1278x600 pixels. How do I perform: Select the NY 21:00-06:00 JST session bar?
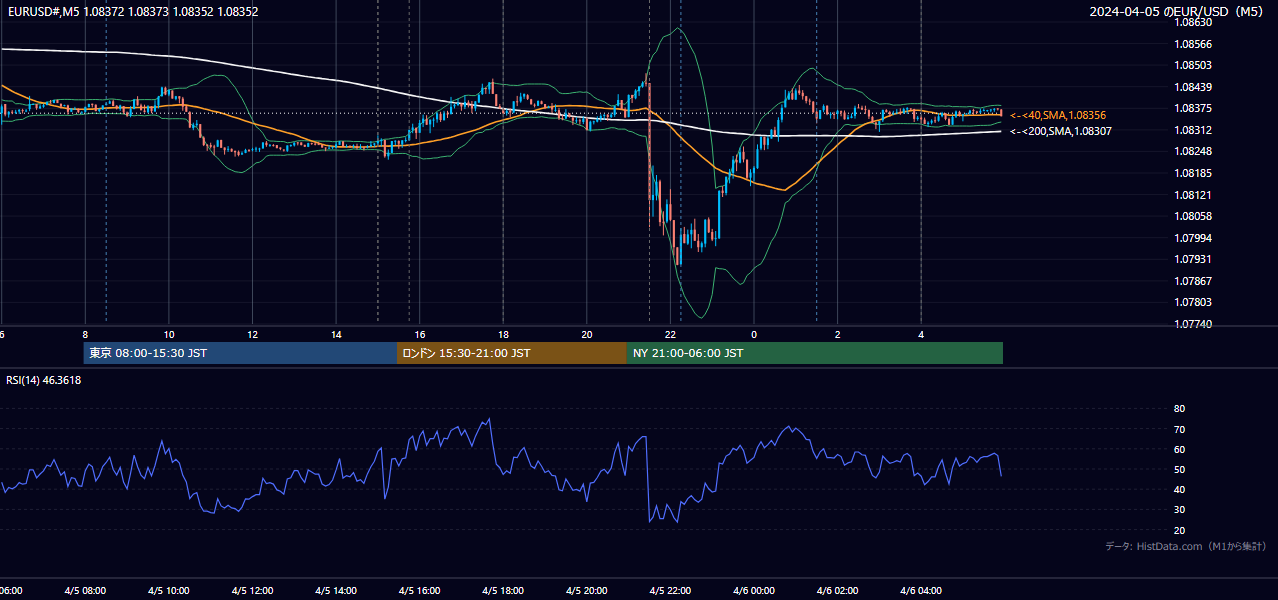coord(815,353)
